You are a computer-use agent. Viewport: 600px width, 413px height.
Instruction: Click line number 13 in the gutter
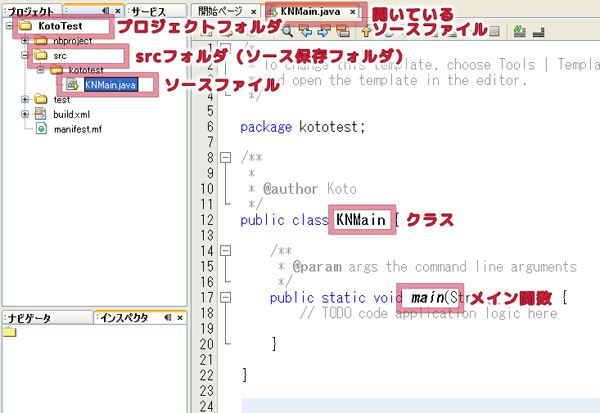(207, 235)
